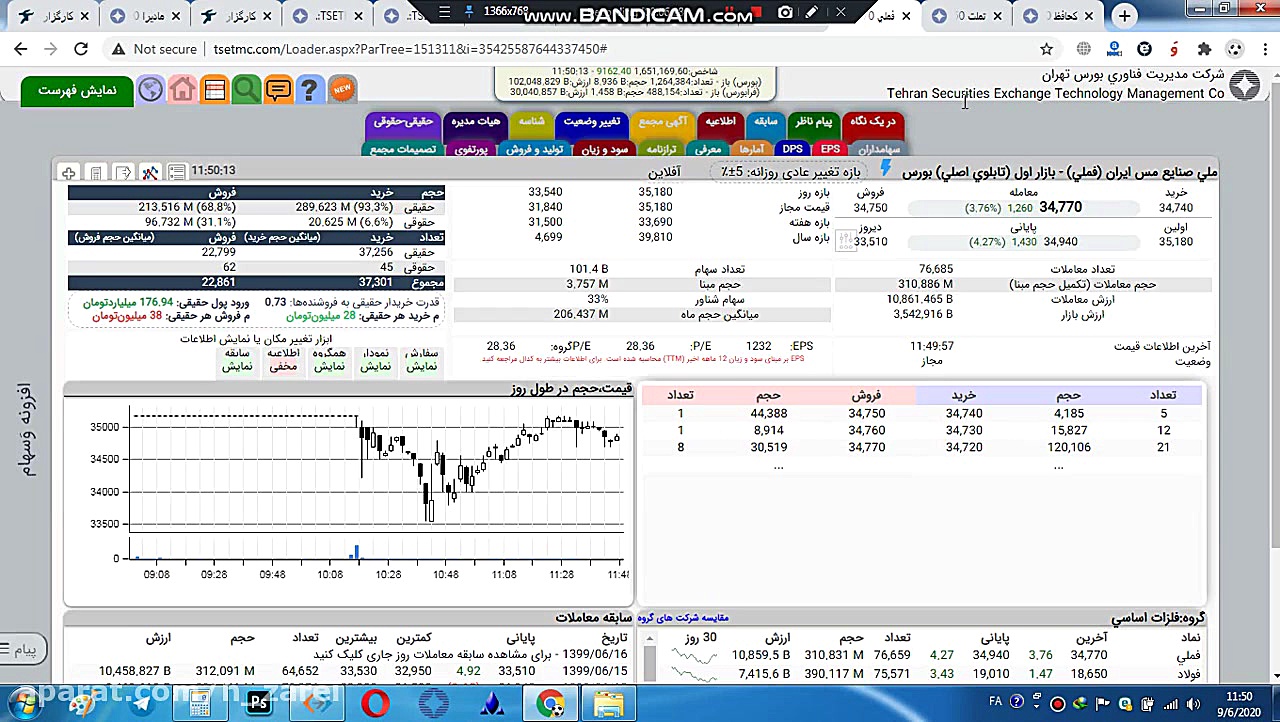Open the orange messages chat icon

point(278,90)
